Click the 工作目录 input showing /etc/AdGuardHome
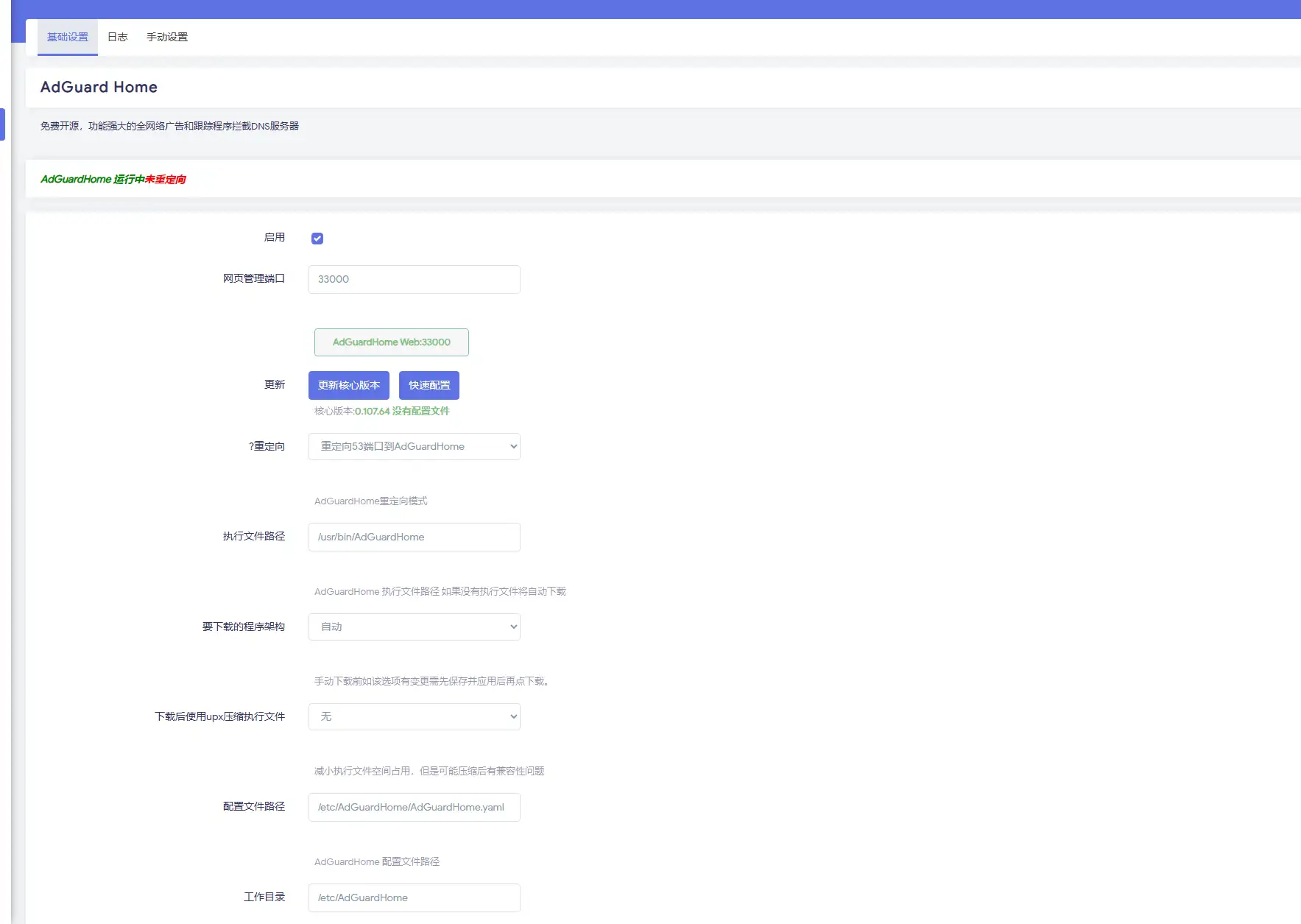This screenshot has width=1301, height=924. tap(414, 897)
